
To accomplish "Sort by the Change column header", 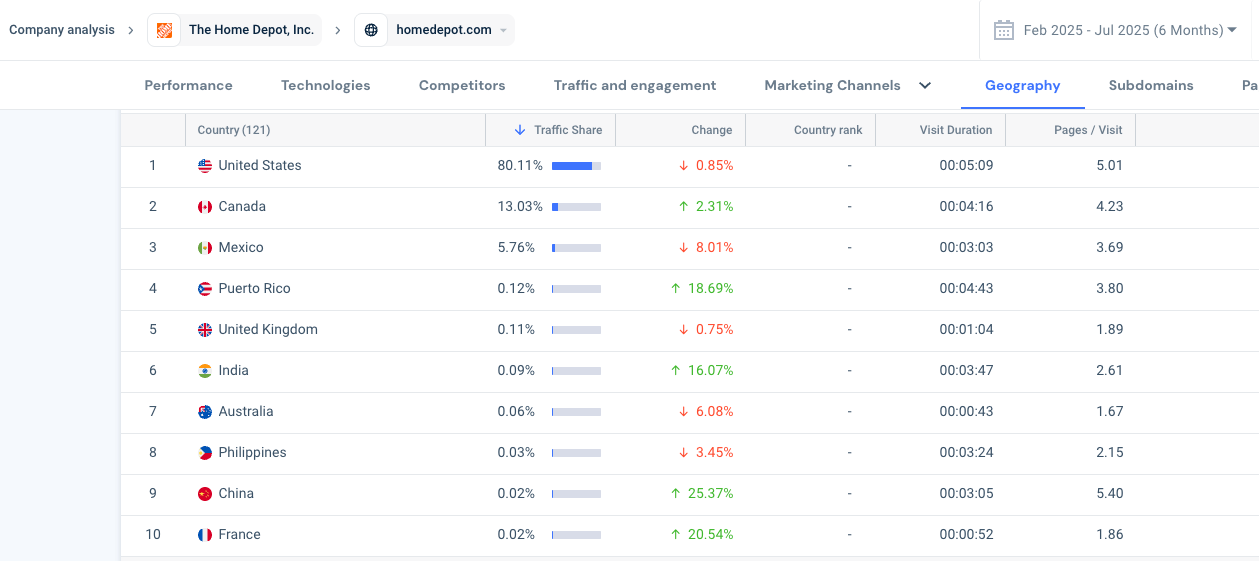I will coord(712,130).
